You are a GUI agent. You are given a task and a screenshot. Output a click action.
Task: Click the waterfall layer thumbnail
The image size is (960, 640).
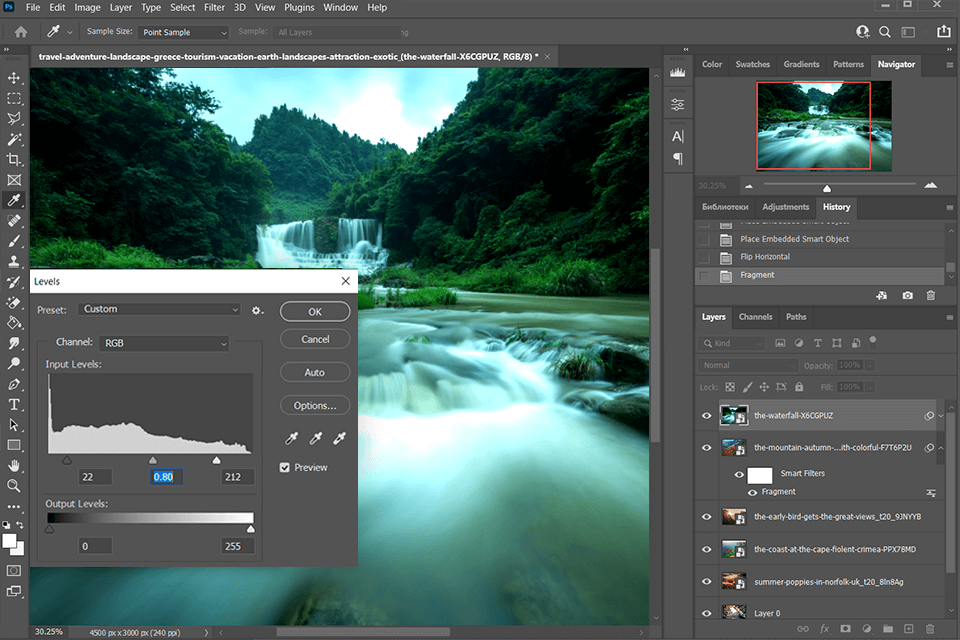pos(734,415)
